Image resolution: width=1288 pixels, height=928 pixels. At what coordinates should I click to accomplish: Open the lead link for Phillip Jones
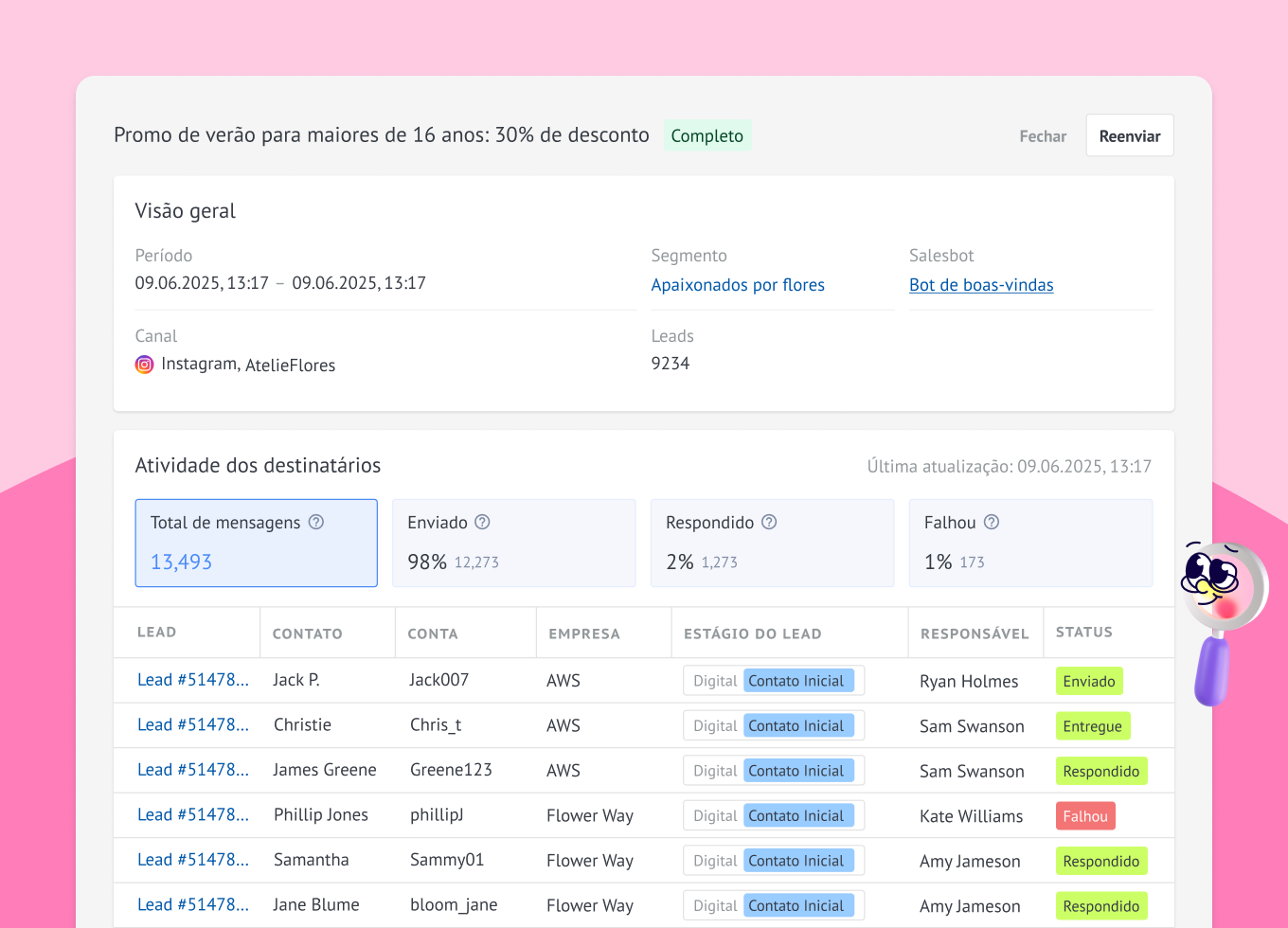[x=193, y=814]
